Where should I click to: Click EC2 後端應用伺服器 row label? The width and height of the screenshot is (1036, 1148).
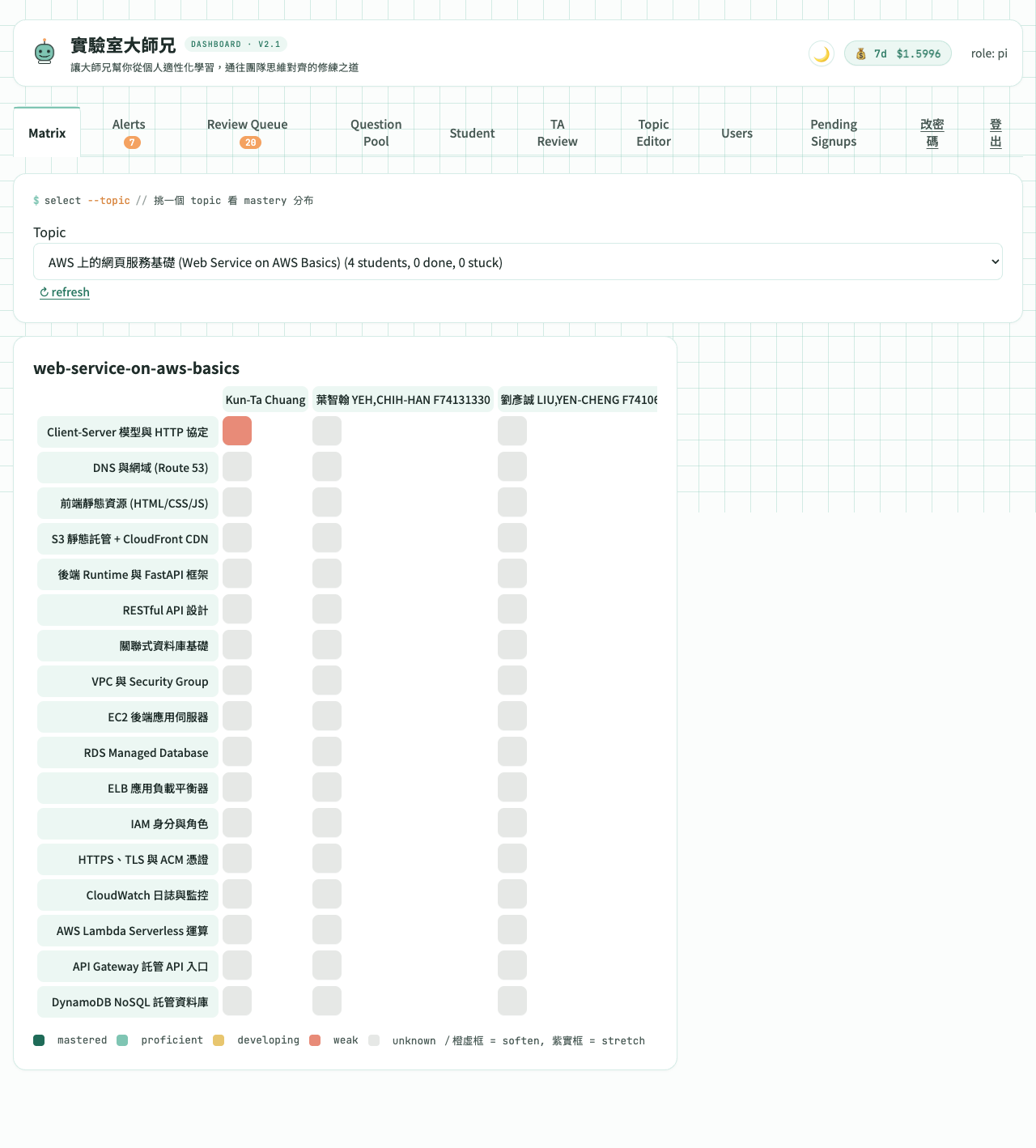pyautogui.click(x=128, y=717)
